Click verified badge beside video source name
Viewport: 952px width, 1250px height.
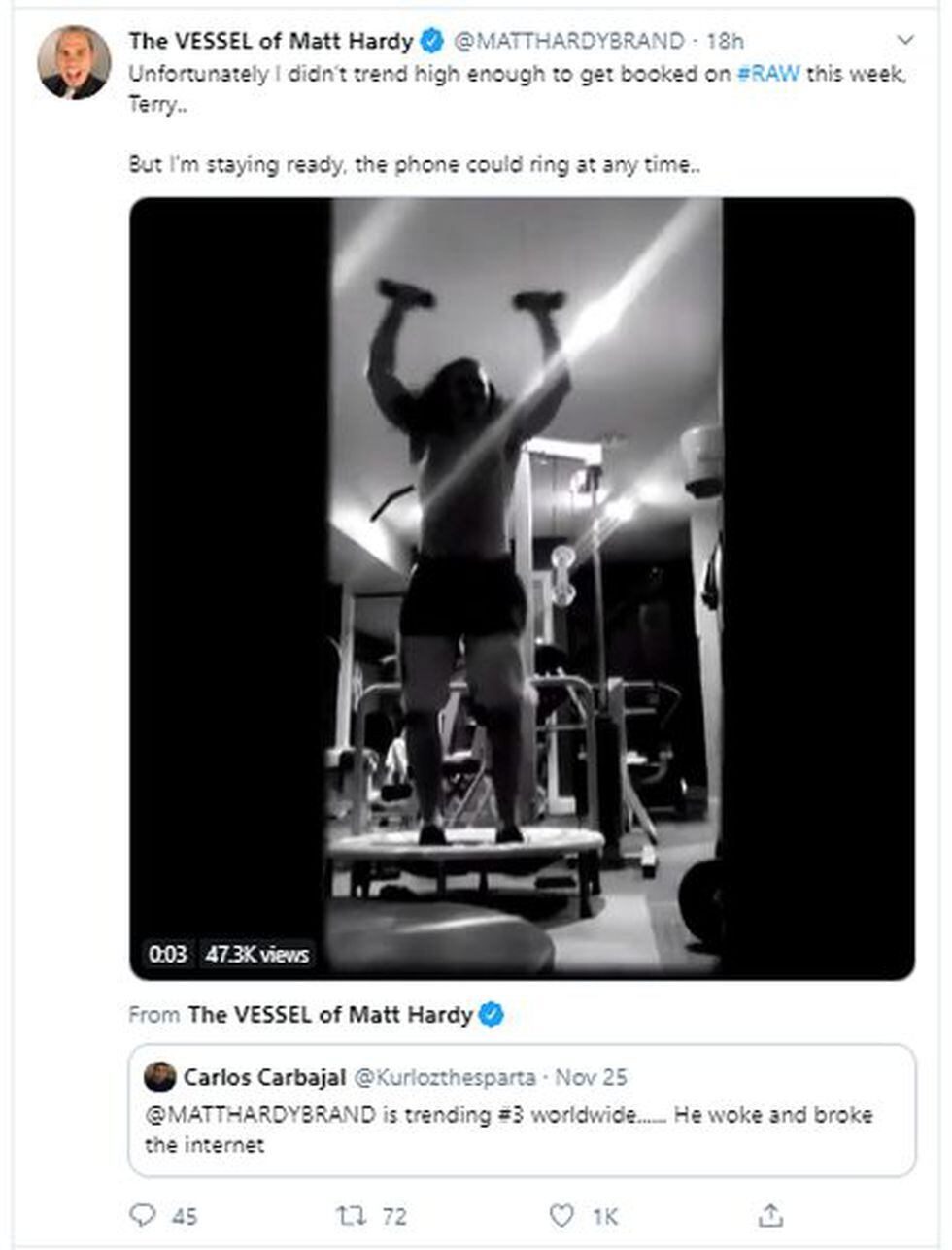493,1015
